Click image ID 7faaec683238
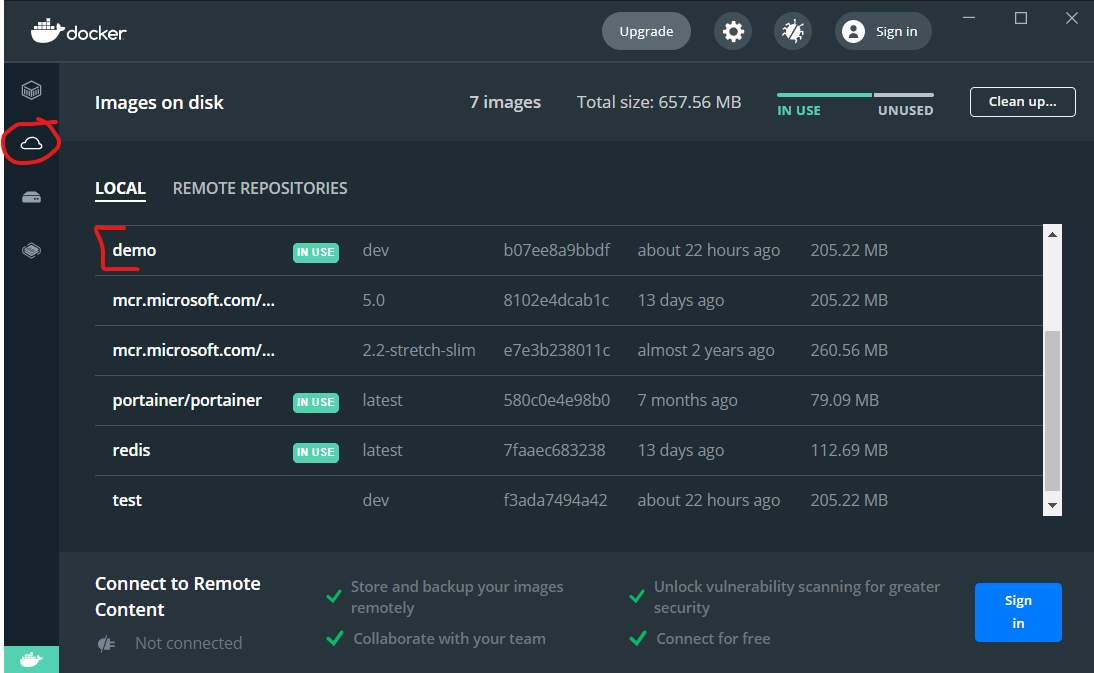This screenshot has height=673, width=1094. (x=555, y=451)
